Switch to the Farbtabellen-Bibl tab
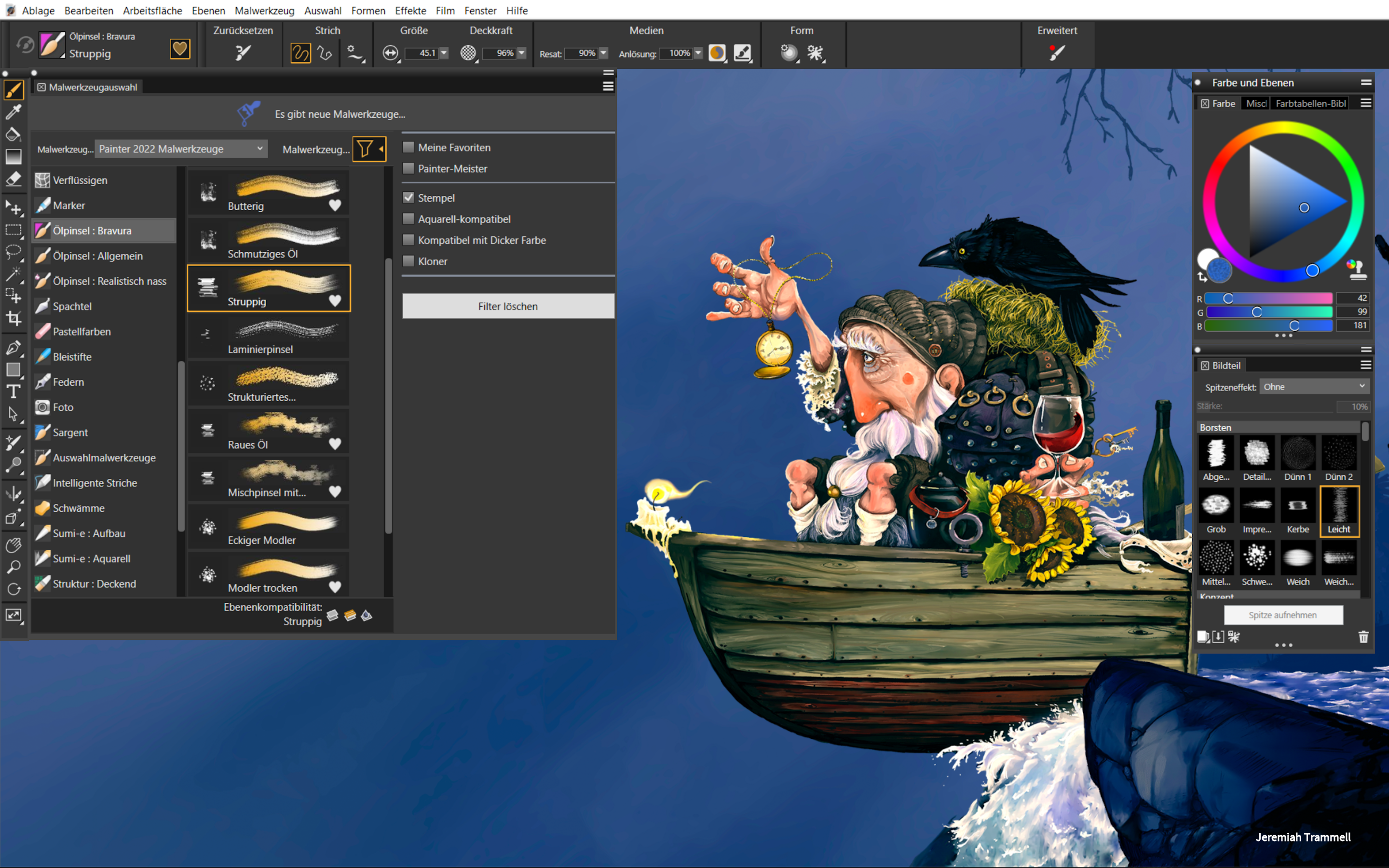 coord(1310,103)
